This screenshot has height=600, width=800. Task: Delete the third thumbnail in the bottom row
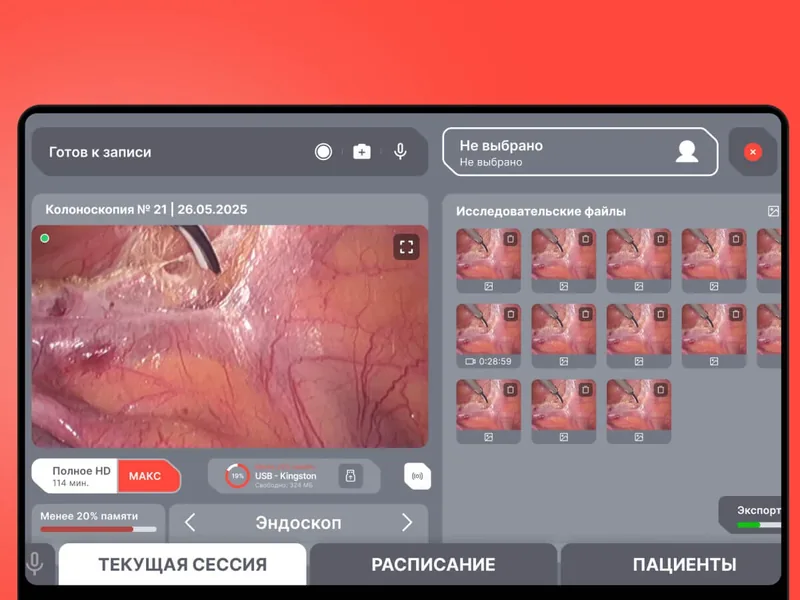point(661,390)
